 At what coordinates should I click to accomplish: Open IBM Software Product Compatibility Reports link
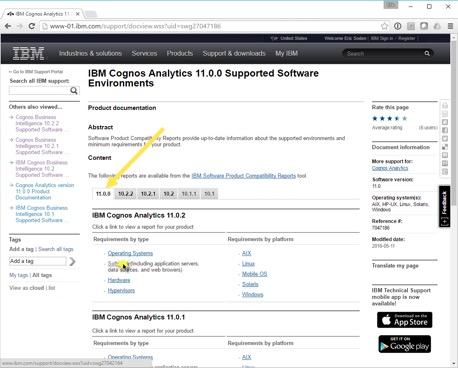click(x=244, y=176)
